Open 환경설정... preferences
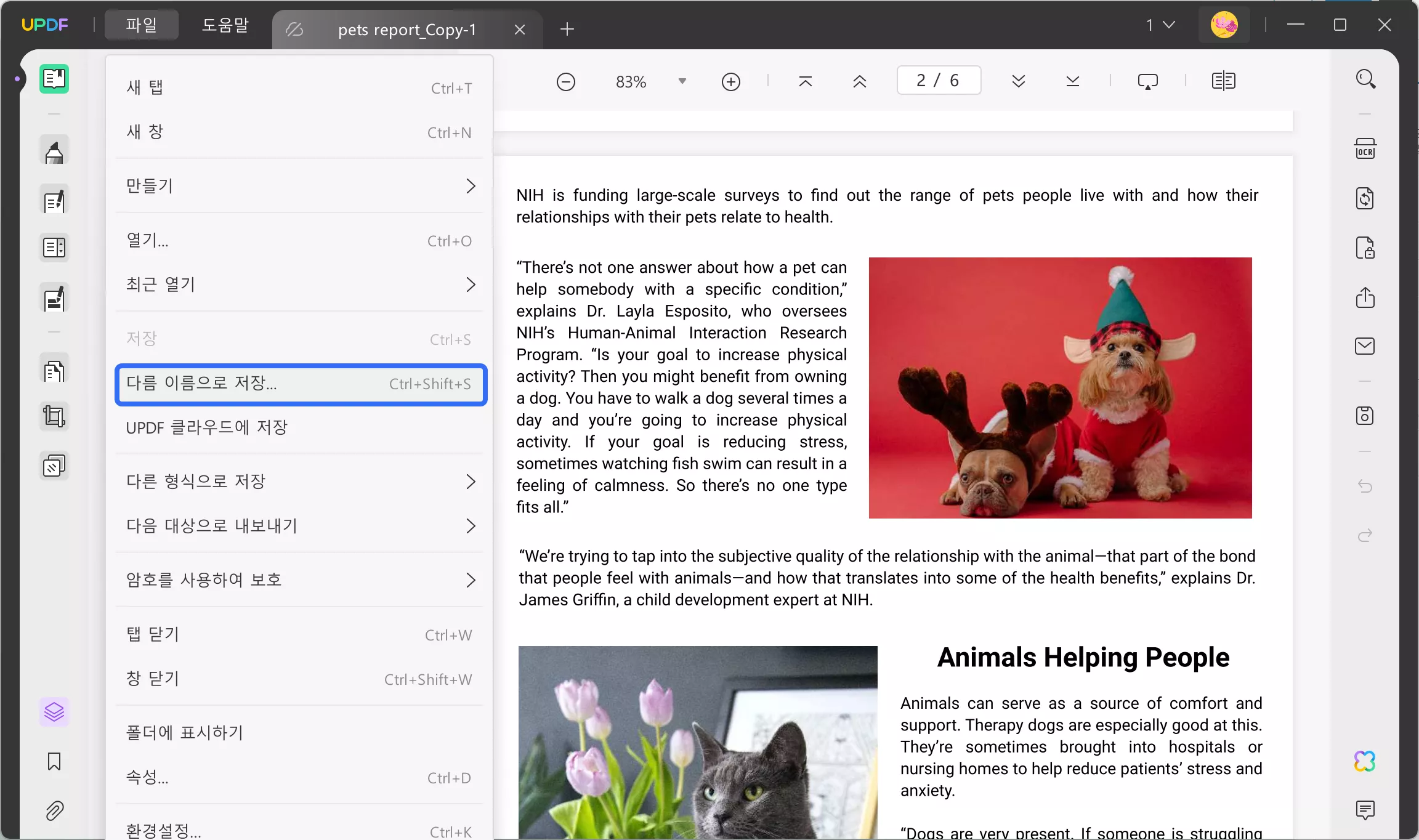Viewport: 1419px width, 840px height. (299, 829)
